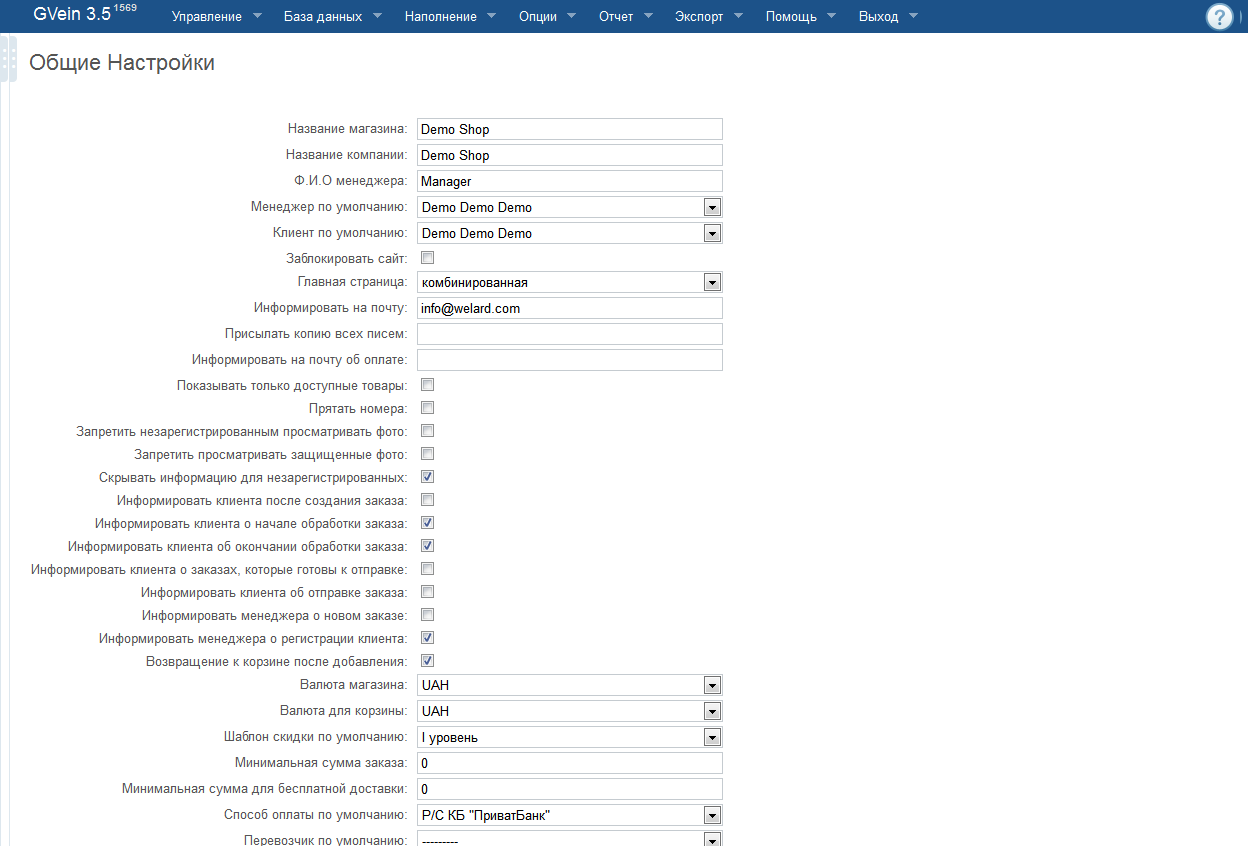Image resolution: width=1248 pixels, height=846 pixels.
Task: Click the left sidebar panel grip handle
Action: pos(4,60)
